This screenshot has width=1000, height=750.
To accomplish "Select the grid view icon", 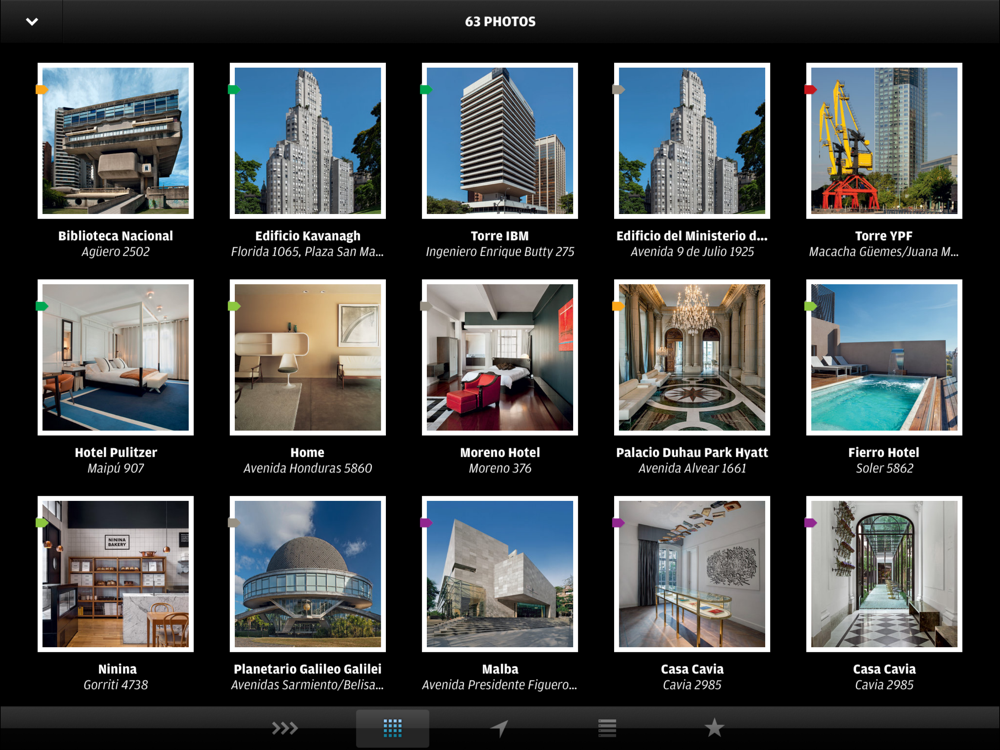I will pyautogui.click(x=392, y=728).
